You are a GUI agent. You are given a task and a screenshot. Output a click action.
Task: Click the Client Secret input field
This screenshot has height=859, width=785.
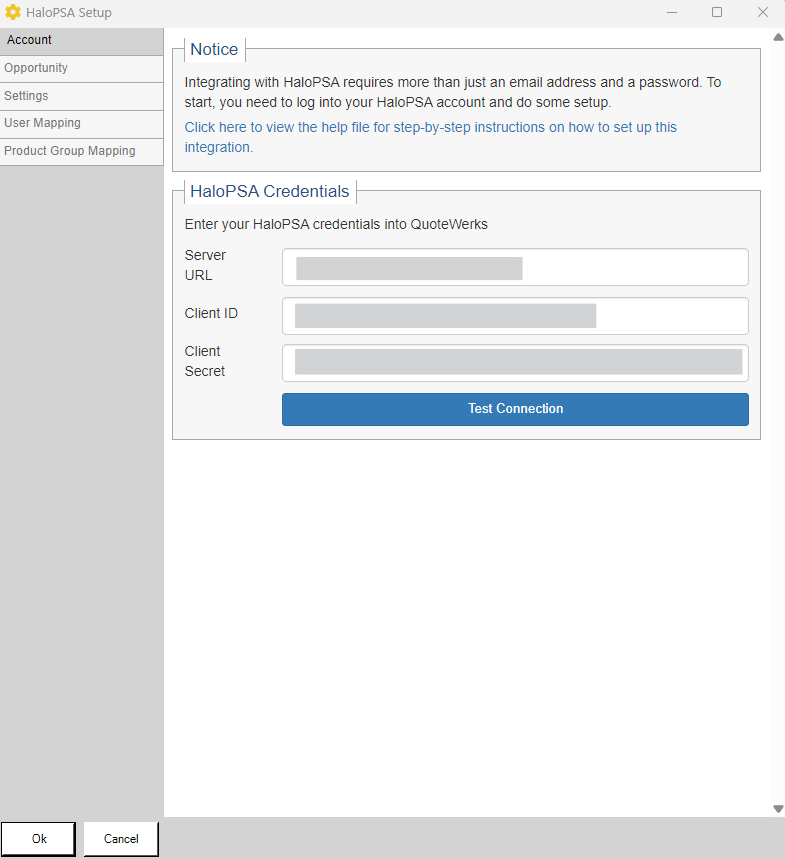point(515,363)
